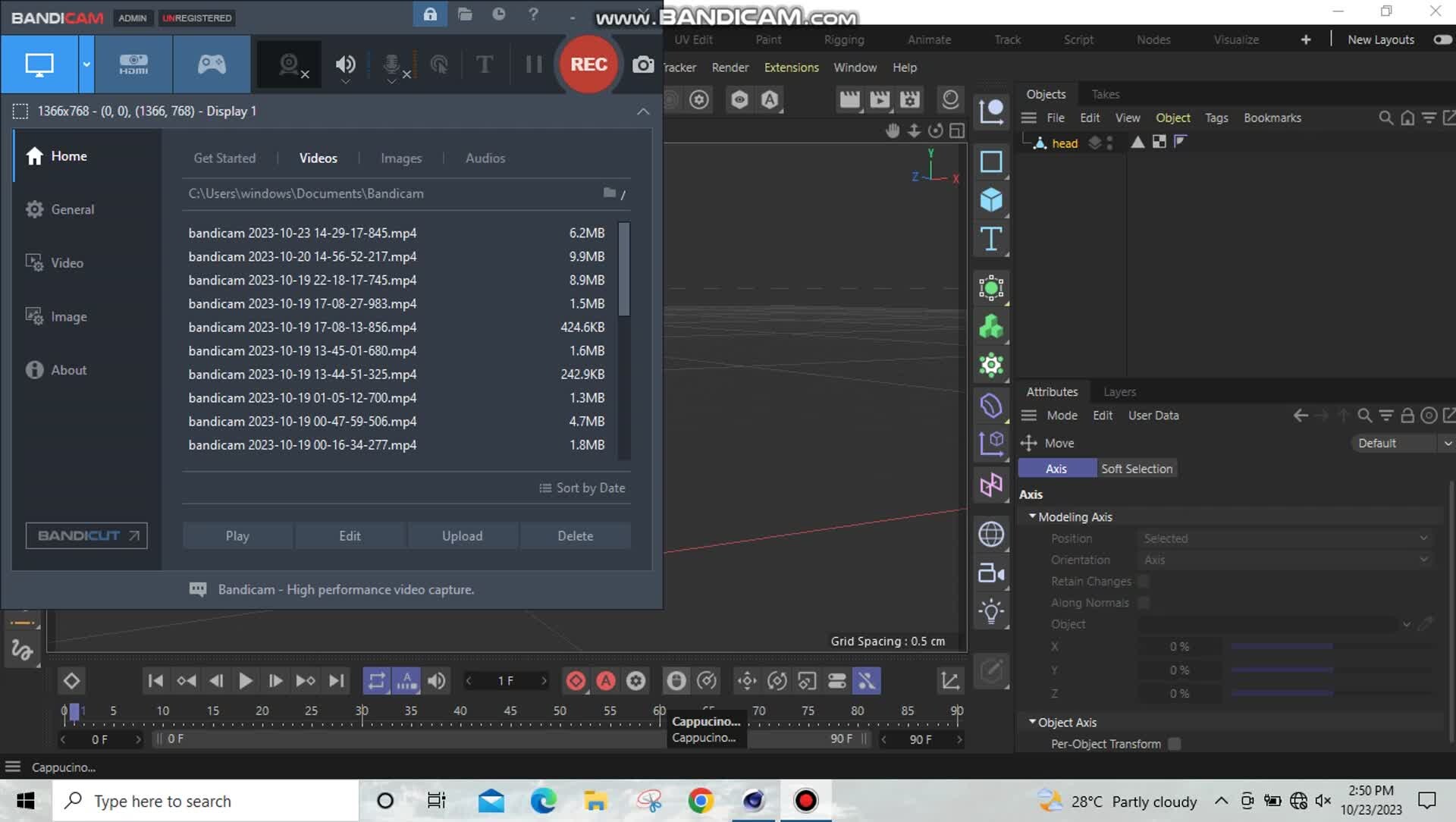Toggle the New Layouts switch
This screenshot has height=822, width=1456.
tap(1442, 39)
